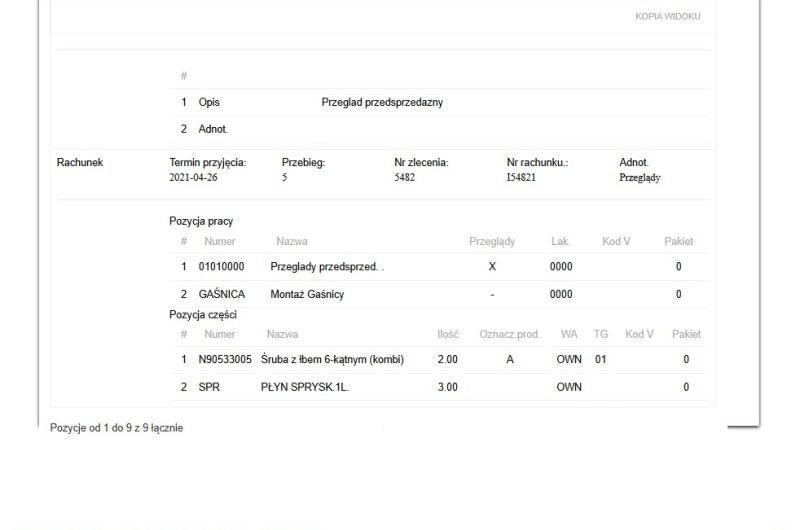
Task: Click the 'Montaż Gaśnicy' row name
Action: 307,294
